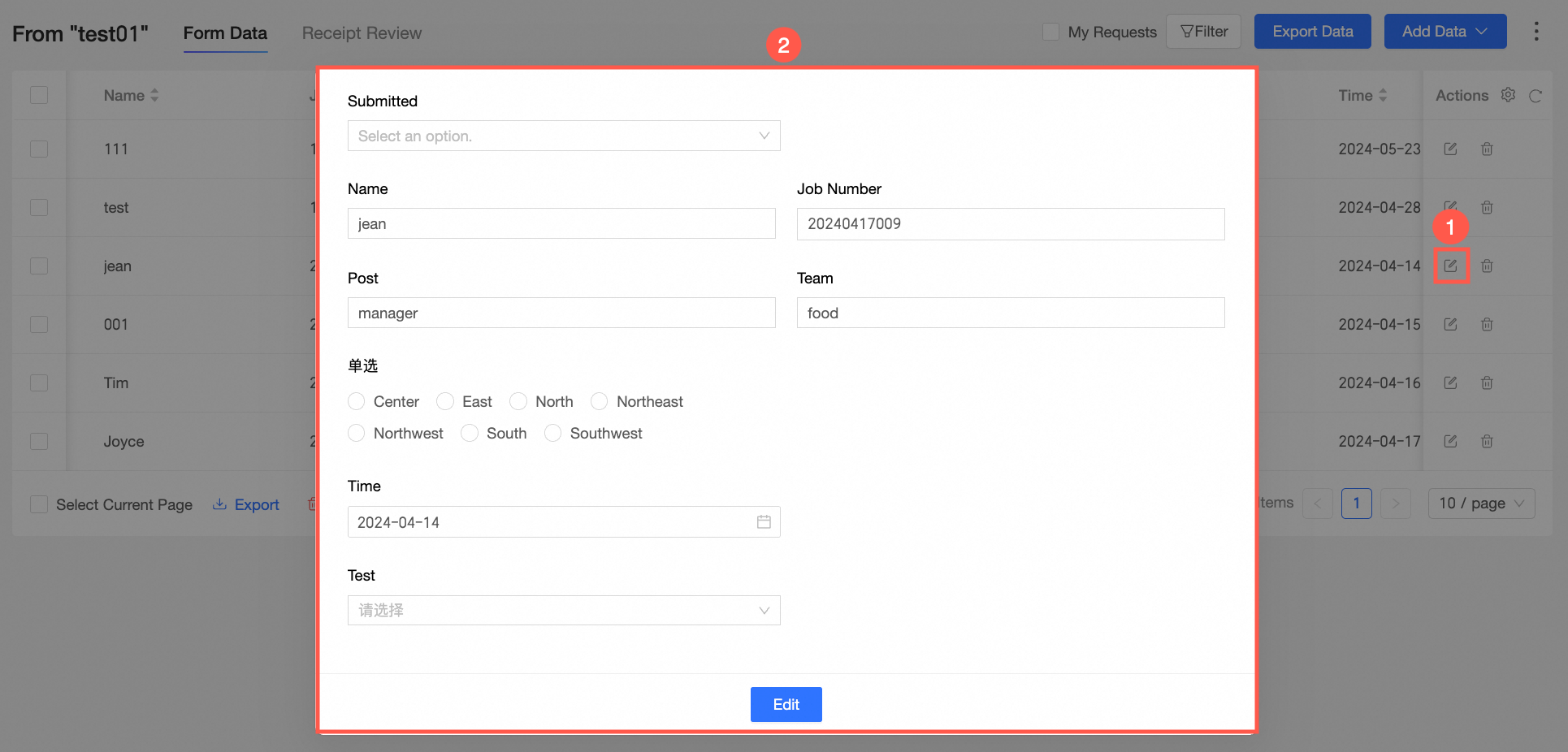Click the edit icon for the Joyce row
This screenshot has width=1568, height=752.
[x=1450, y=441]
